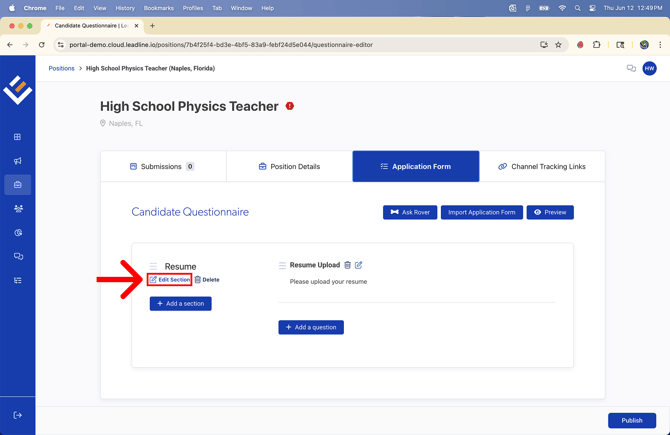Screen dimensions: 670x435
Task: Open the dashboard grid icon in the sidebar
Action: [17, 137]
